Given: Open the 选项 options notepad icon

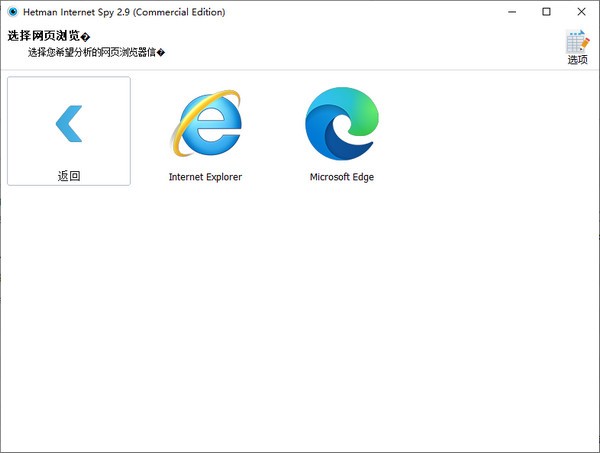Looking at the screenshot, I should (577, 41).
